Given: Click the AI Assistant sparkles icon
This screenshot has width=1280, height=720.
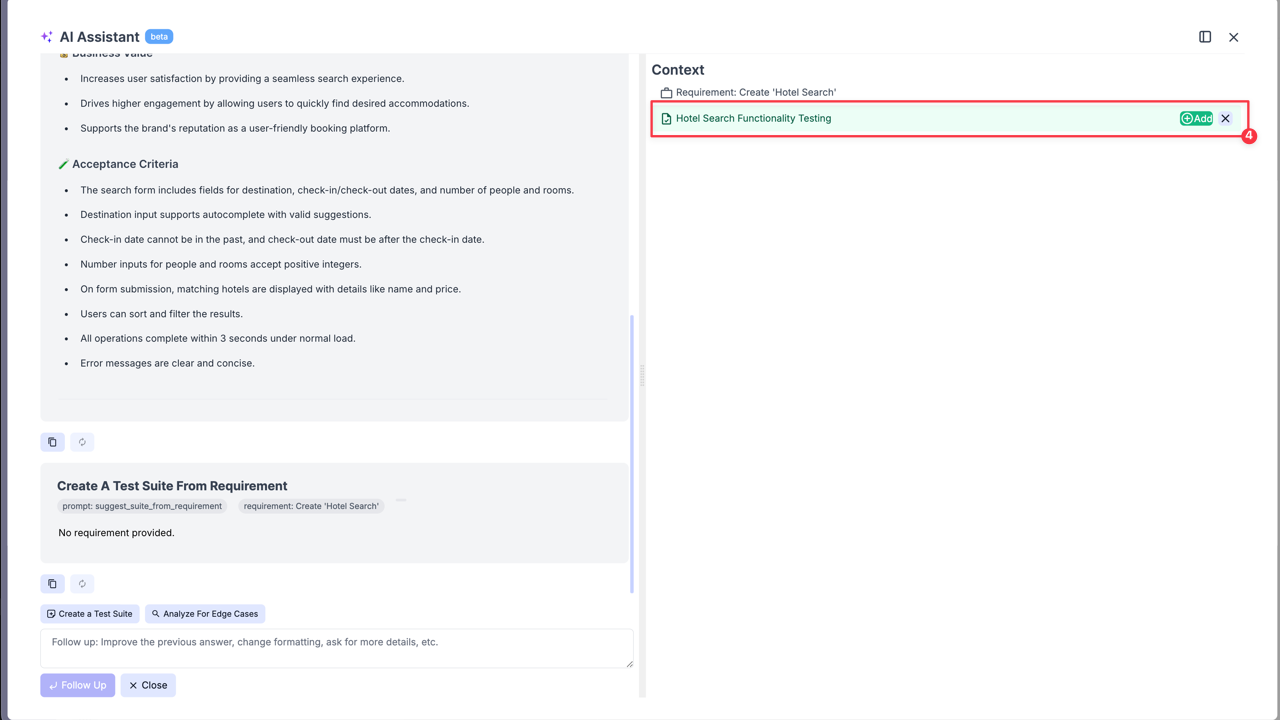Looking at the screenshot, I should pyautogui.click(x=46, y=36).
